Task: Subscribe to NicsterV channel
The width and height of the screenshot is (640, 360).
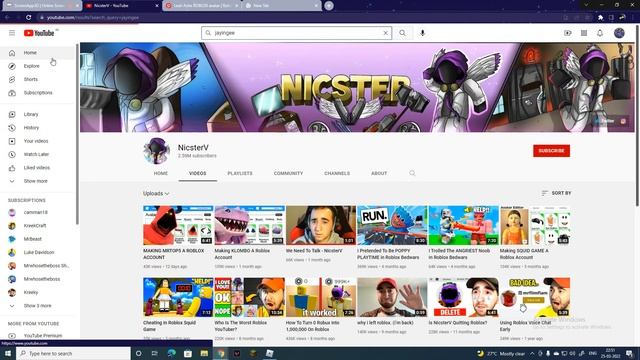Action: [x=551, y=151]
